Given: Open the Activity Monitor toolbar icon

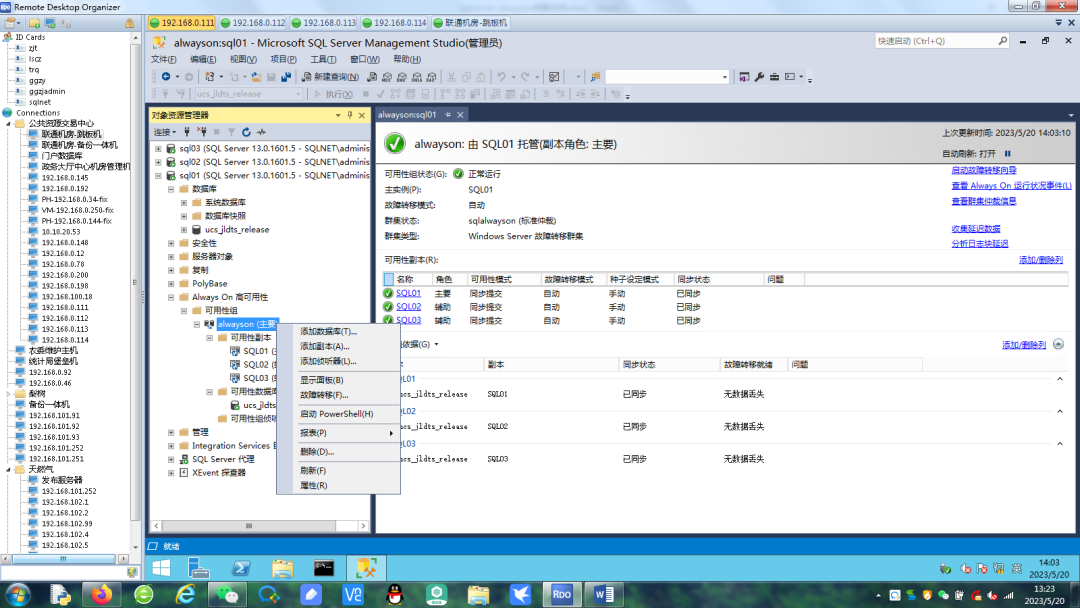Looking at the screenshot, I should click(x=554, y=76).
